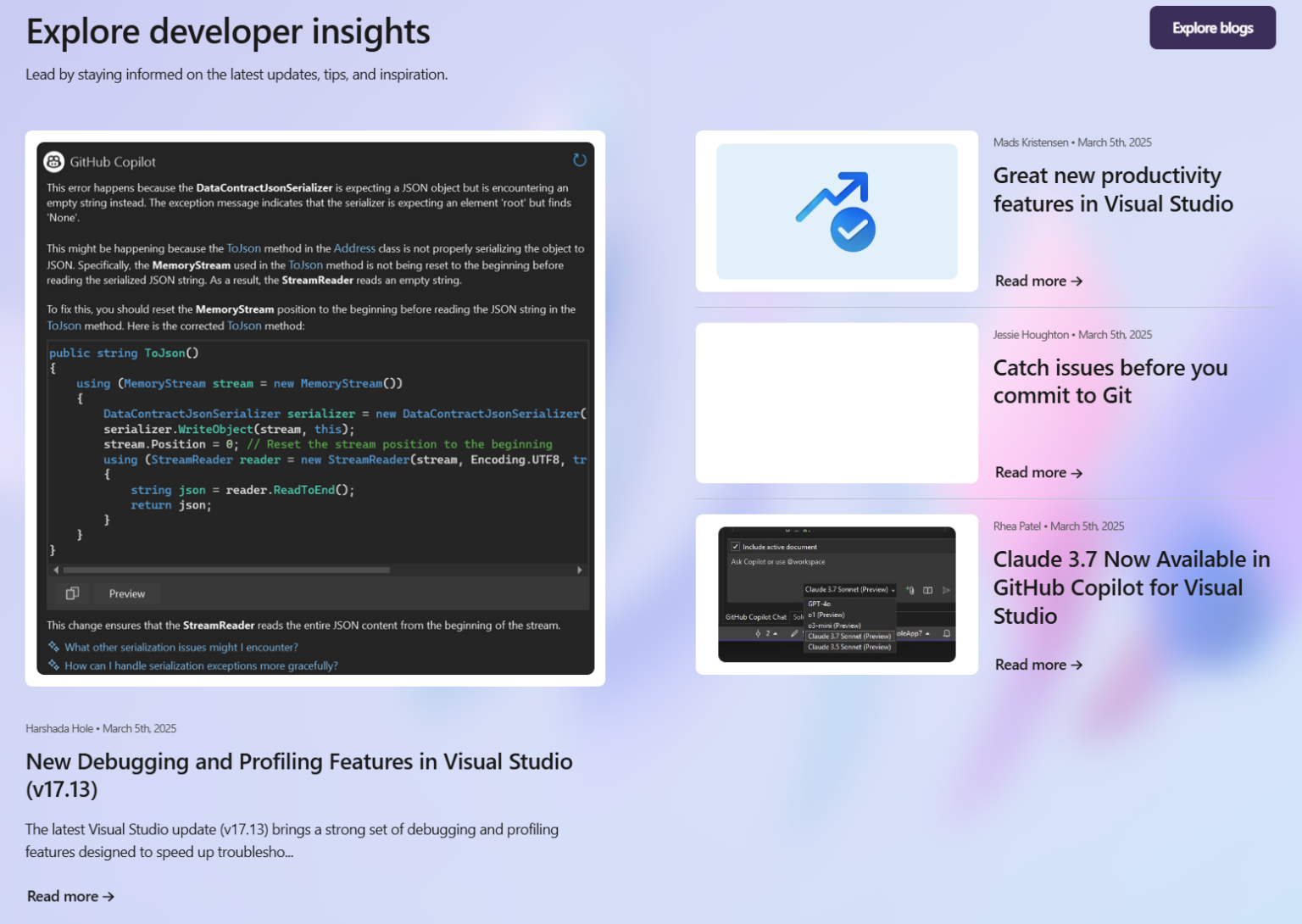The height and width of the screenshot is (924, 1302).
Task: Click the GitHub Copilot robot logo icon
Action: 54,161
